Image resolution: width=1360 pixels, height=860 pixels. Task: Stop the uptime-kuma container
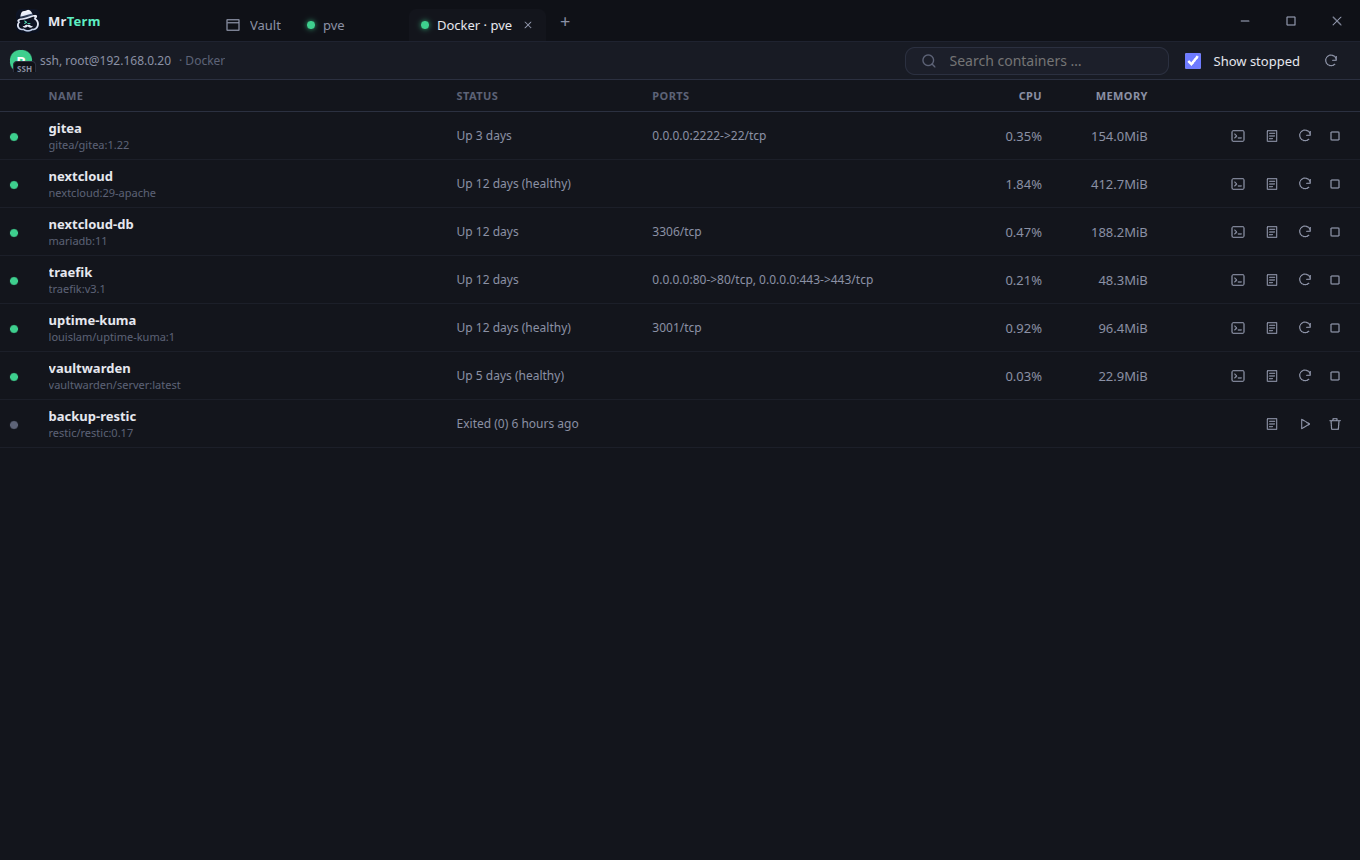tap(1335, 328)
